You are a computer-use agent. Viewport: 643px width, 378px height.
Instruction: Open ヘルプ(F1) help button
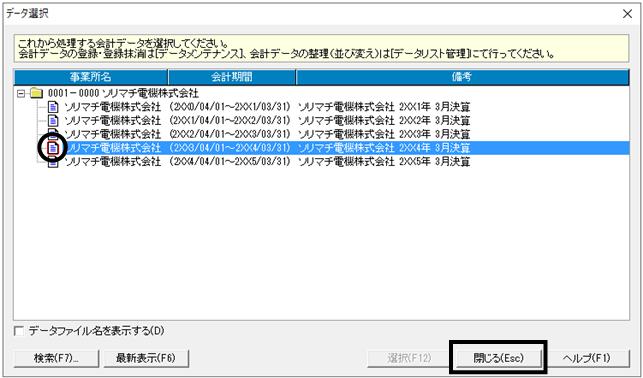click(x=587, y=358)
